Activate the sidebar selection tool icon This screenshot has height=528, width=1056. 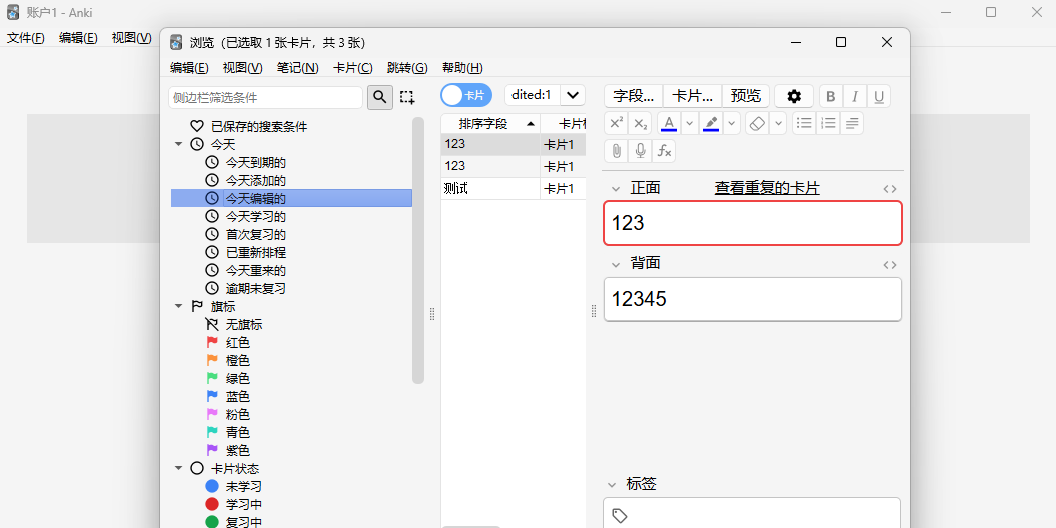click(407, 97)
